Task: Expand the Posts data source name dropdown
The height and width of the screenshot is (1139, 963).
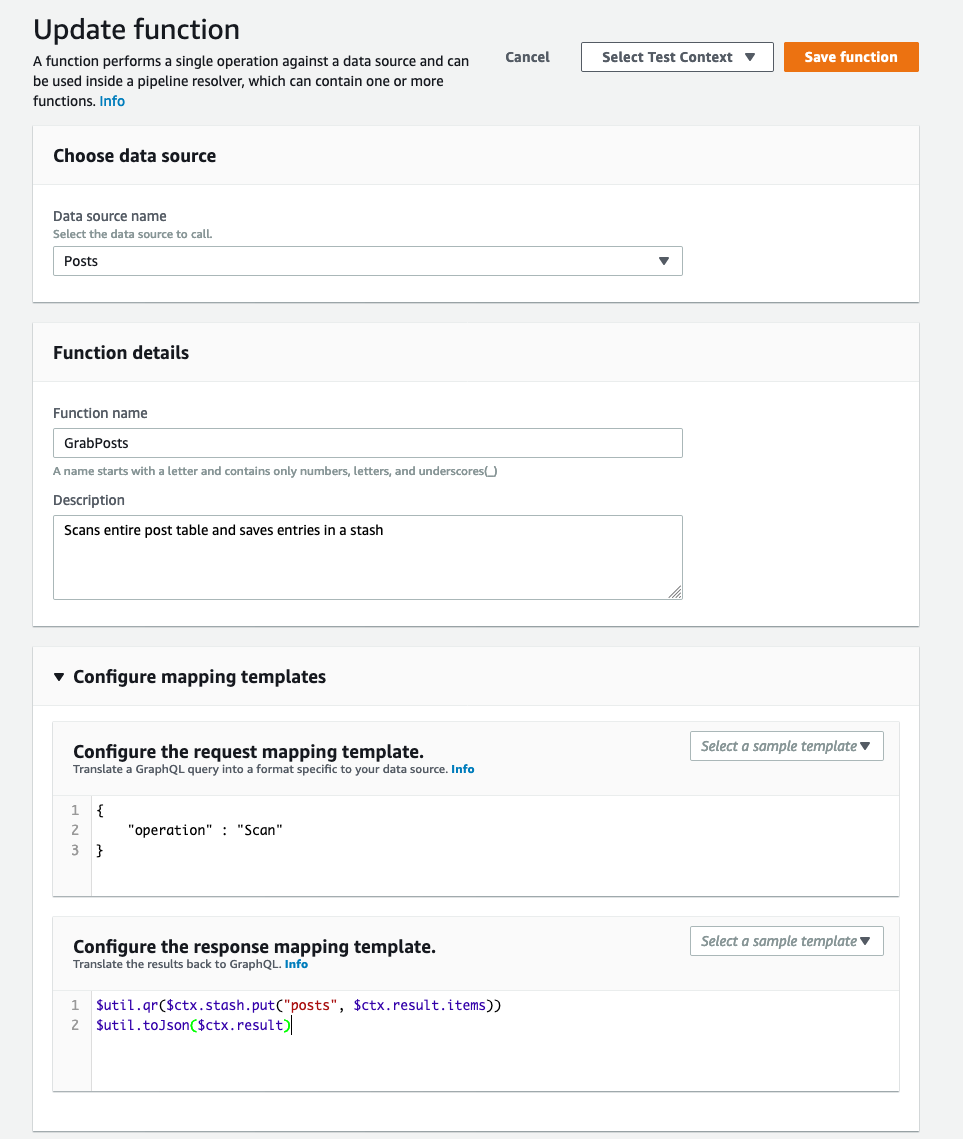Action: (x=367, y=261)
